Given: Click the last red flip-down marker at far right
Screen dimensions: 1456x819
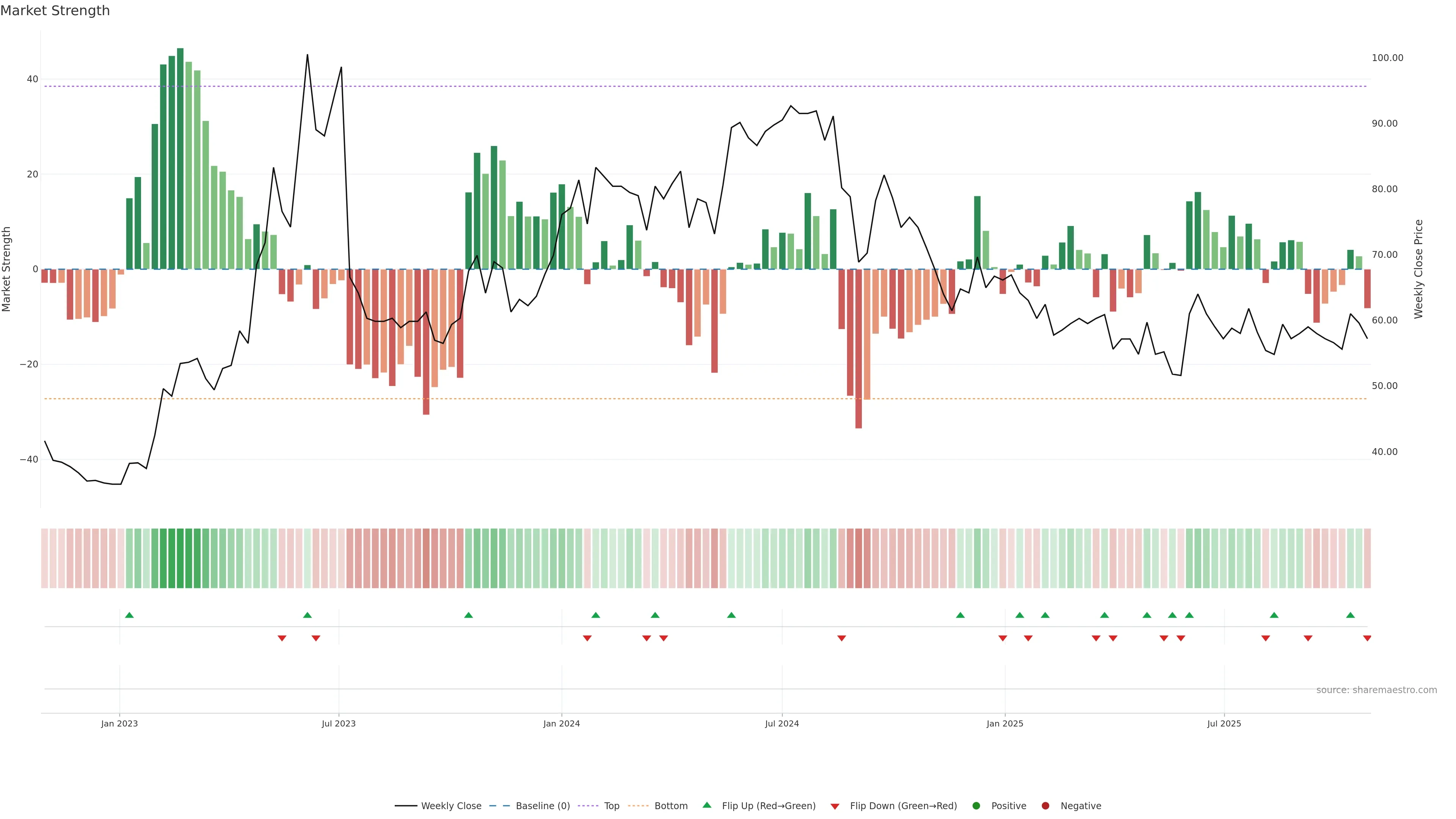Looking at the screenshot, I should [1367, 638].
